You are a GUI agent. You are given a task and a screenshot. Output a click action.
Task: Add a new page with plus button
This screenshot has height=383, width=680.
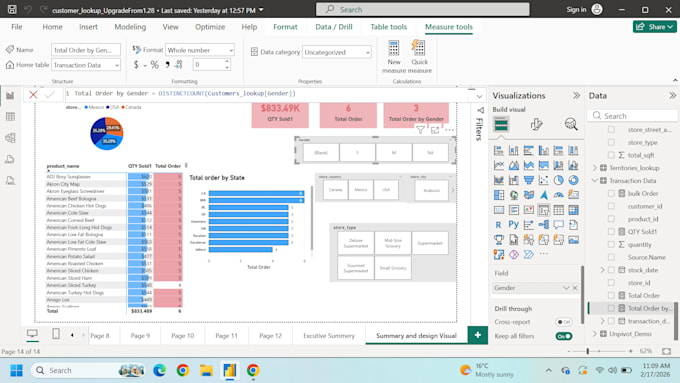tap(477, 335)
